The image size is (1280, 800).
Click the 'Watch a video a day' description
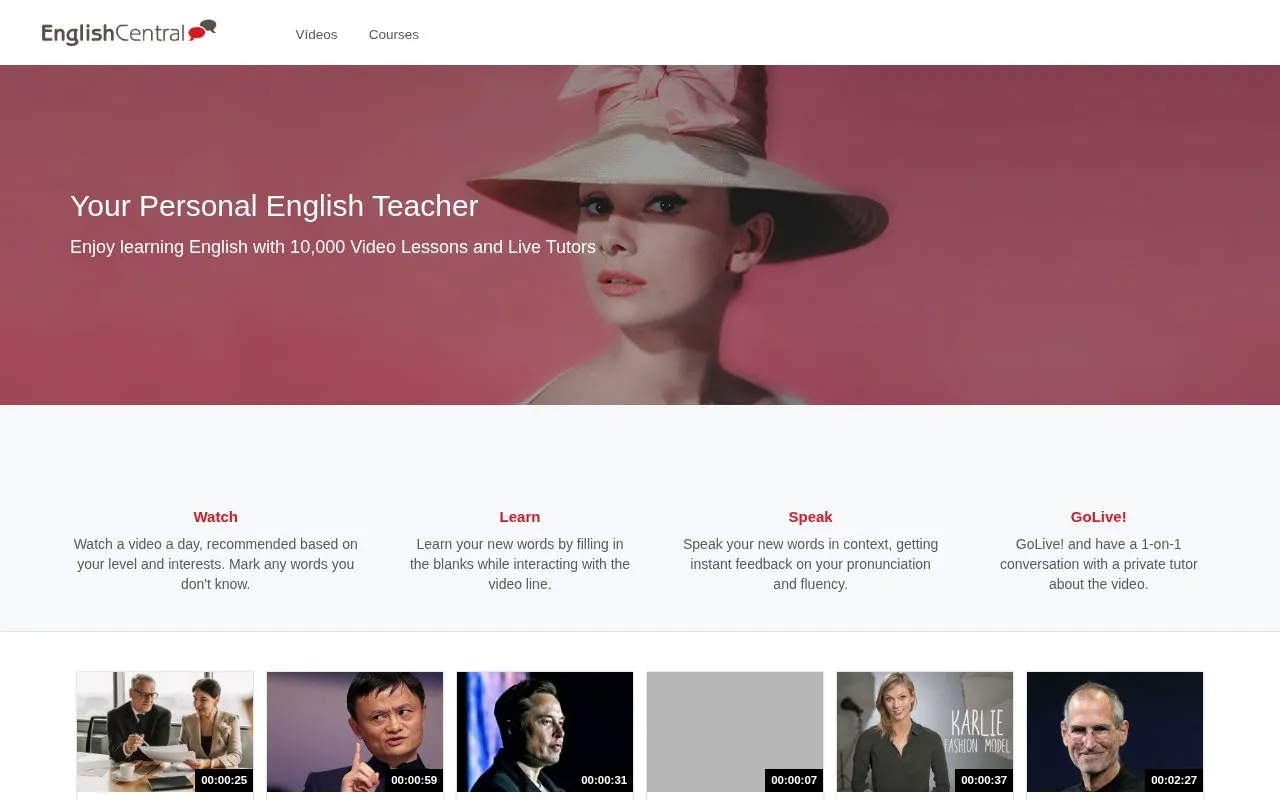(216, 564)
